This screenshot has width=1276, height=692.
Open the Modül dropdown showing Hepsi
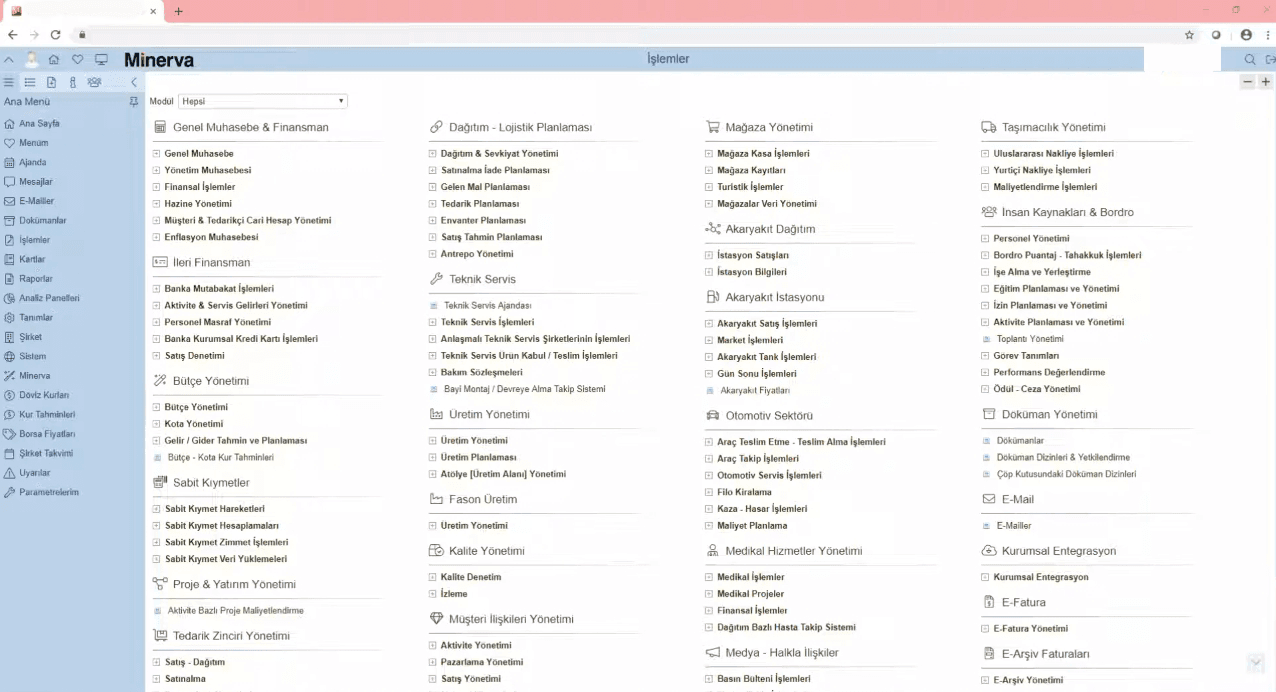coord(263,101)
